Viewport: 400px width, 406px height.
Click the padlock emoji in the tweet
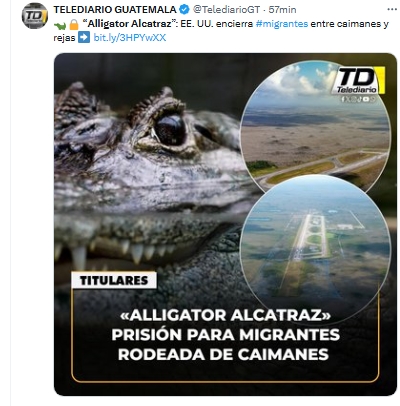(74, 24)
